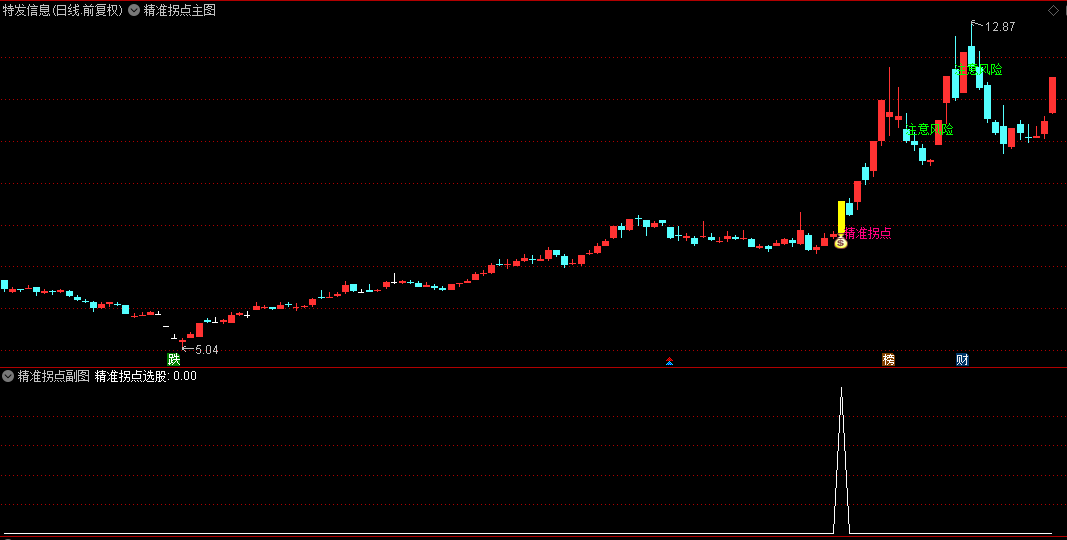The height and width of the screenshot is (540, 1067).
Task: Click the green 跌 event marker
Action: tap(175, 360)
